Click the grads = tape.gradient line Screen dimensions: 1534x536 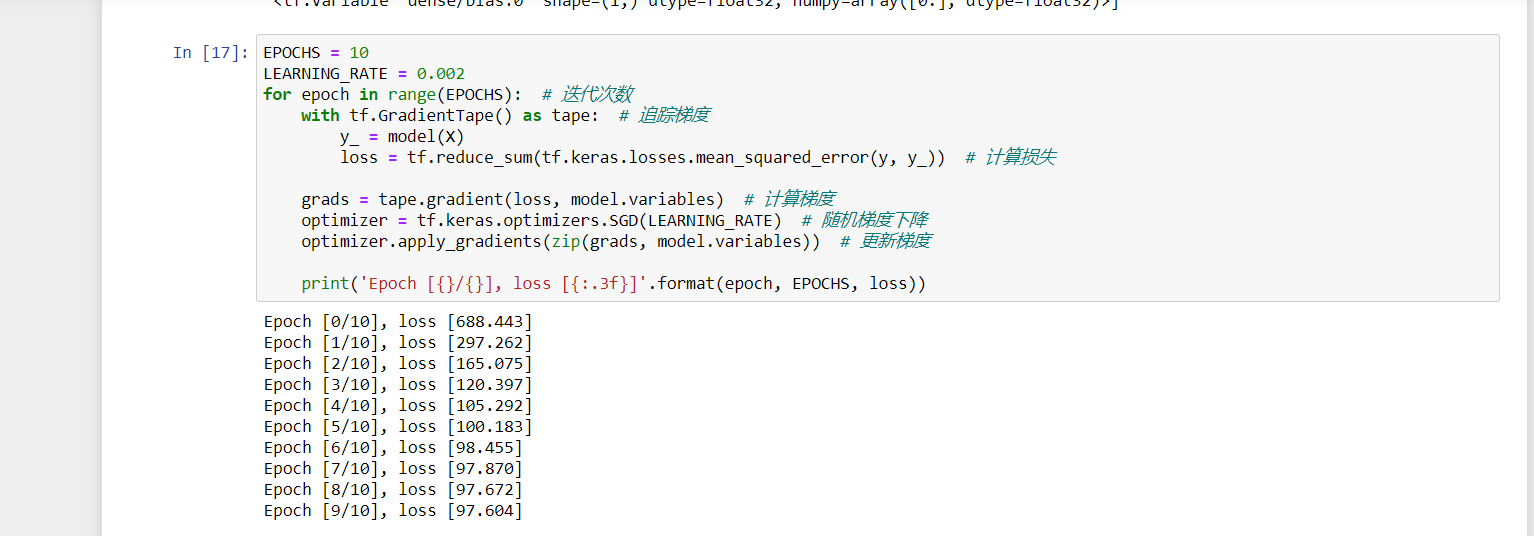[568, 200]
